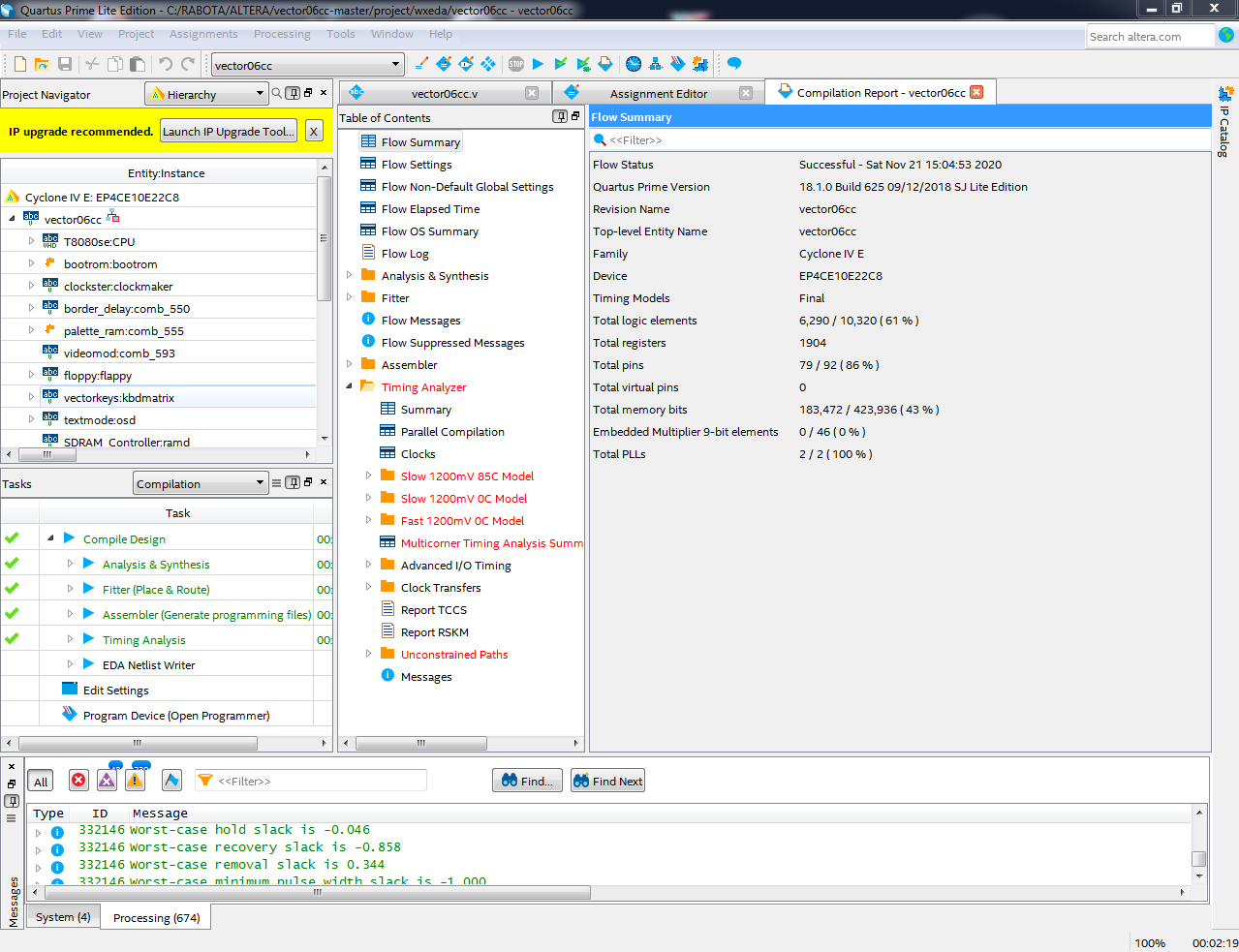The image size is (1239, 952).
Task: Switch to the Assignment Editor tab
Action: [x=659, y=94]
